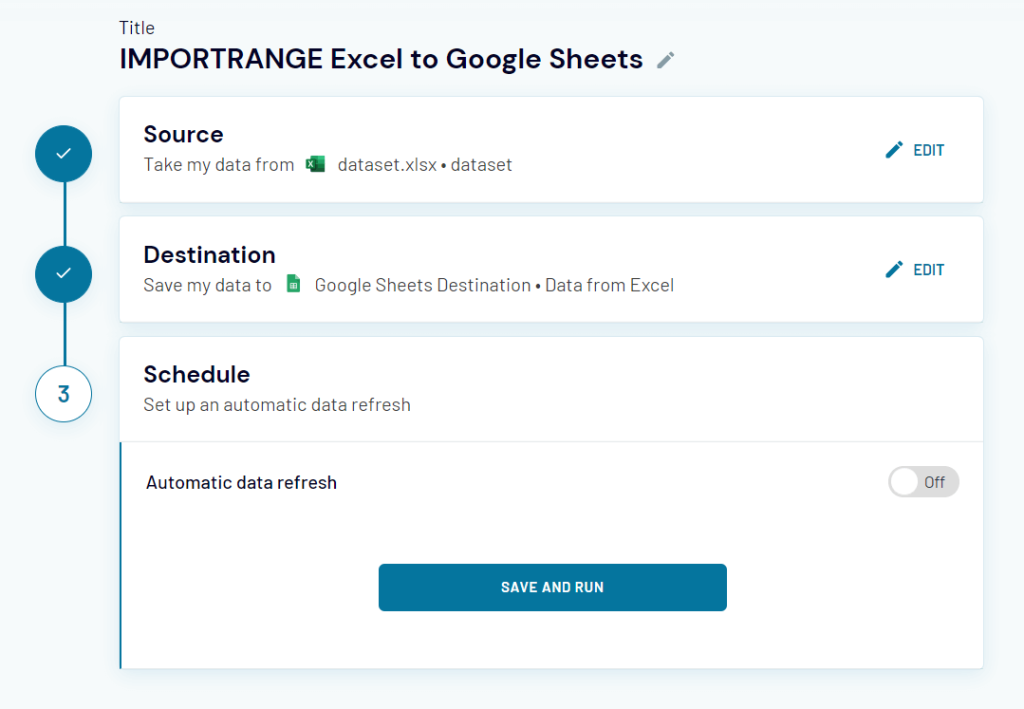Click the title IMPORTRANGE Excel to Google Sheets
1024x709 pixels.
381,59
